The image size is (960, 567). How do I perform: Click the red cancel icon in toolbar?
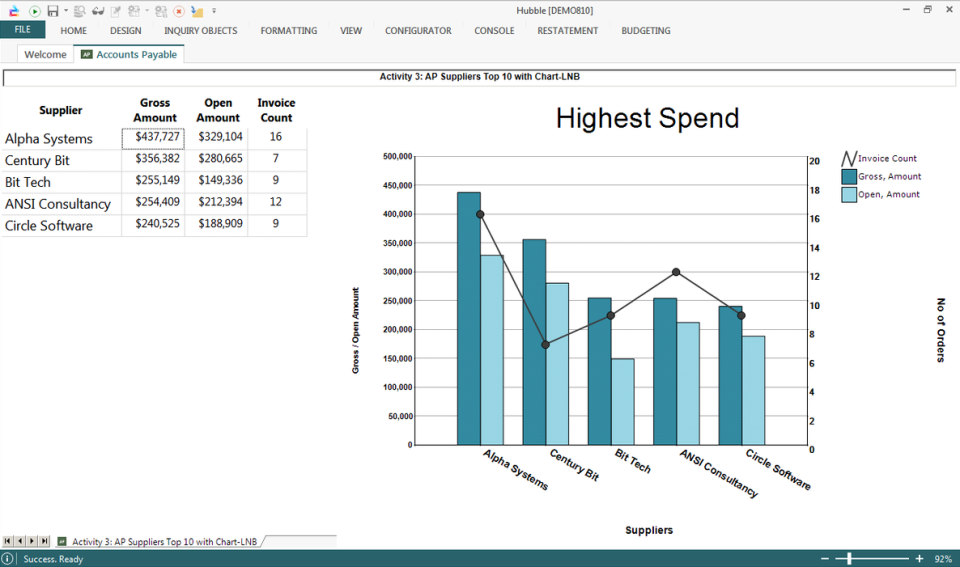(178, 10)
